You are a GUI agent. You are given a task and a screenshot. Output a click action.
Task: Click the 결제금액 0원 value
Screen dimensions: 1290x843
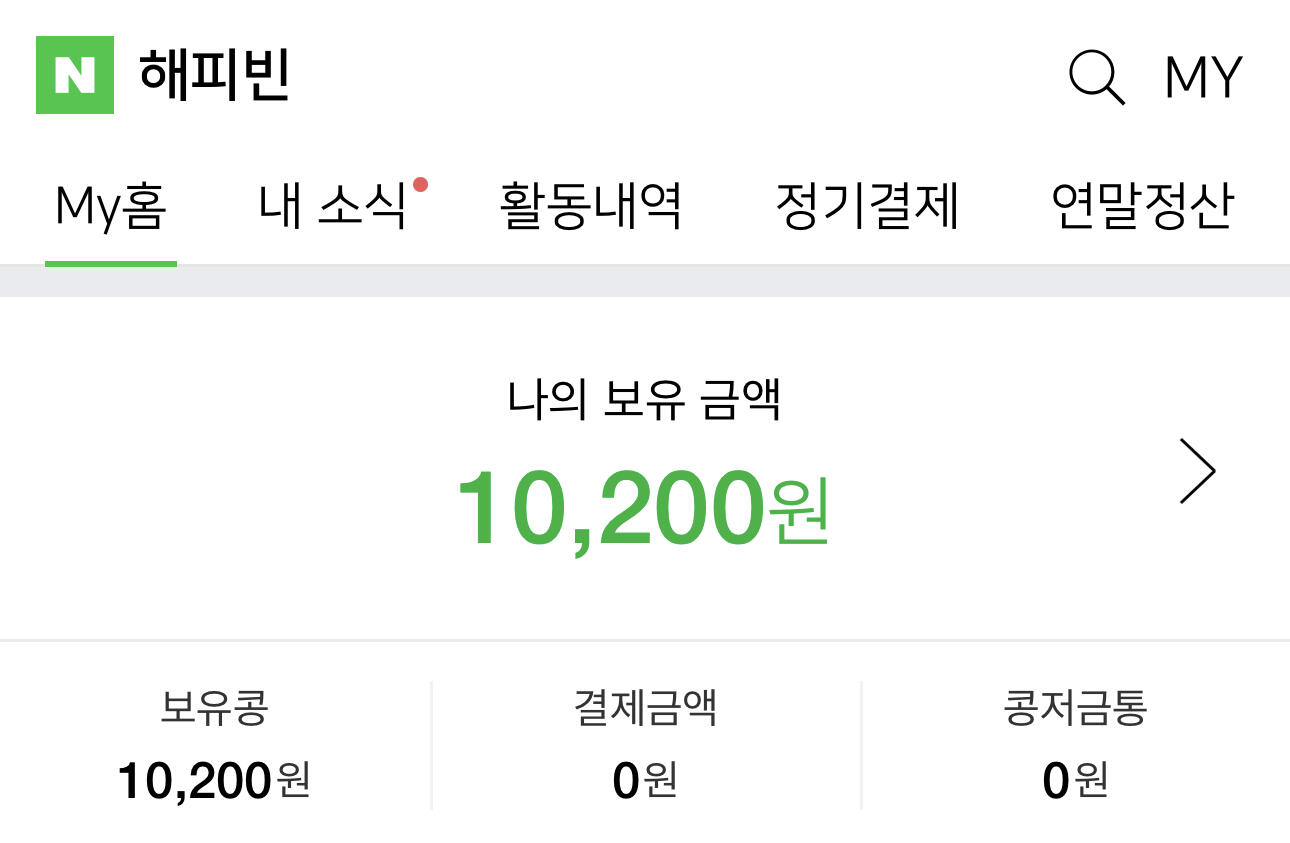click(x=645, y=780)
